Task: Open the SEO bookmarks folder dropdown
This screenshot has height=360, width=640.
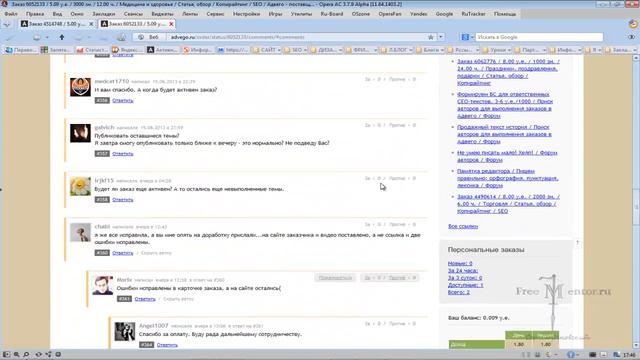Action: 296,50
